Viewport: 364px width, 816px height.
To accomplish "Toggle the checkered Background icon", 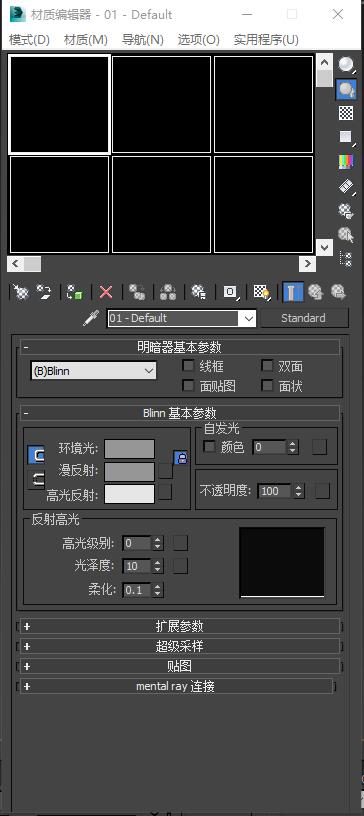I will click(345, 112).
